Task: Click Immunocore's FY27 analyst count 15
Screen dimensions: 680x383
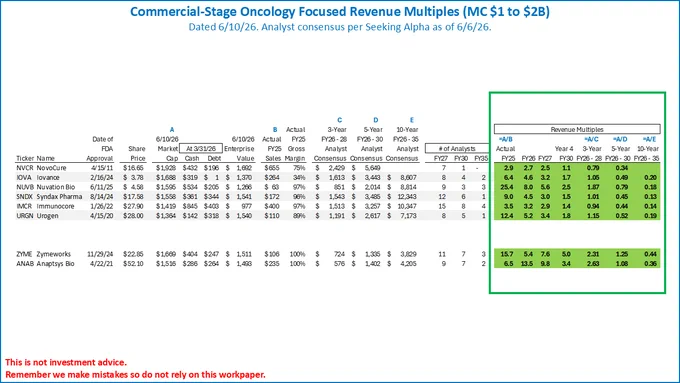Action: pyautogui.click(x=442, y=206)
